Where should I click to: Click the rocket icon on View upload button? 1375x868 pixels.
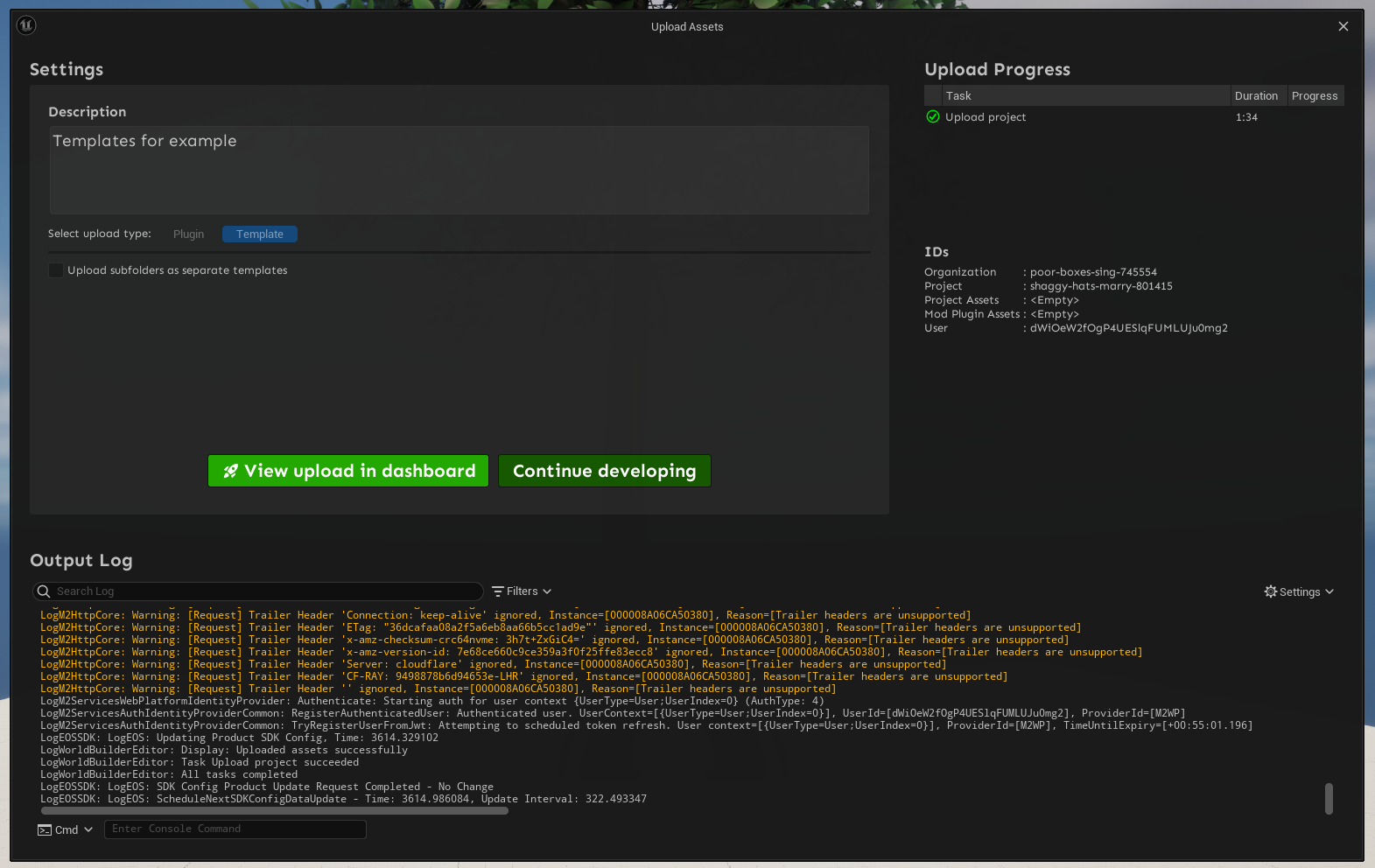231,471
